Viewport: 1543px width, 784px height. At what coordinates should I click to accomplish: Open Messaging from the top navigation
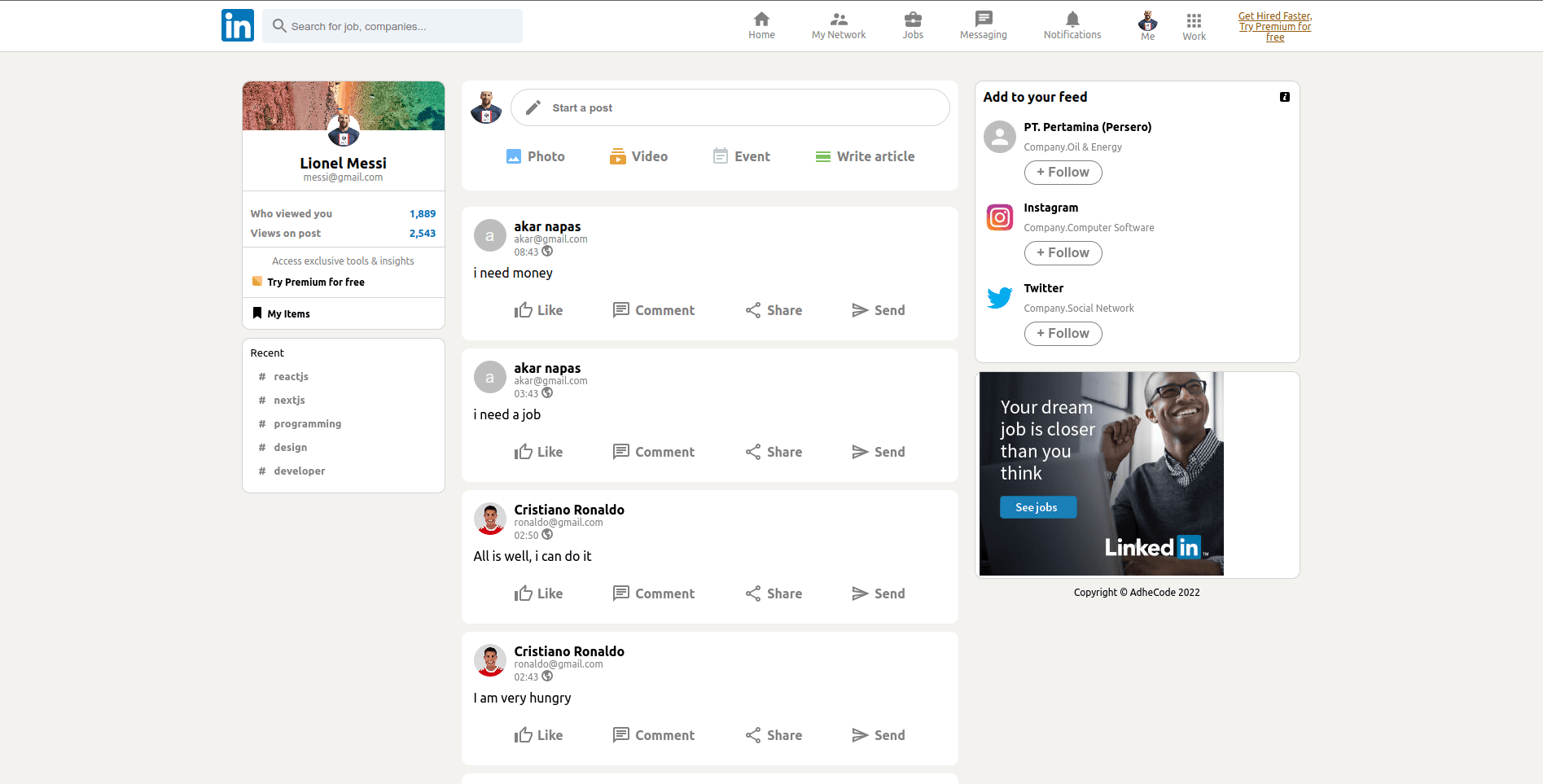click(984, 25)
